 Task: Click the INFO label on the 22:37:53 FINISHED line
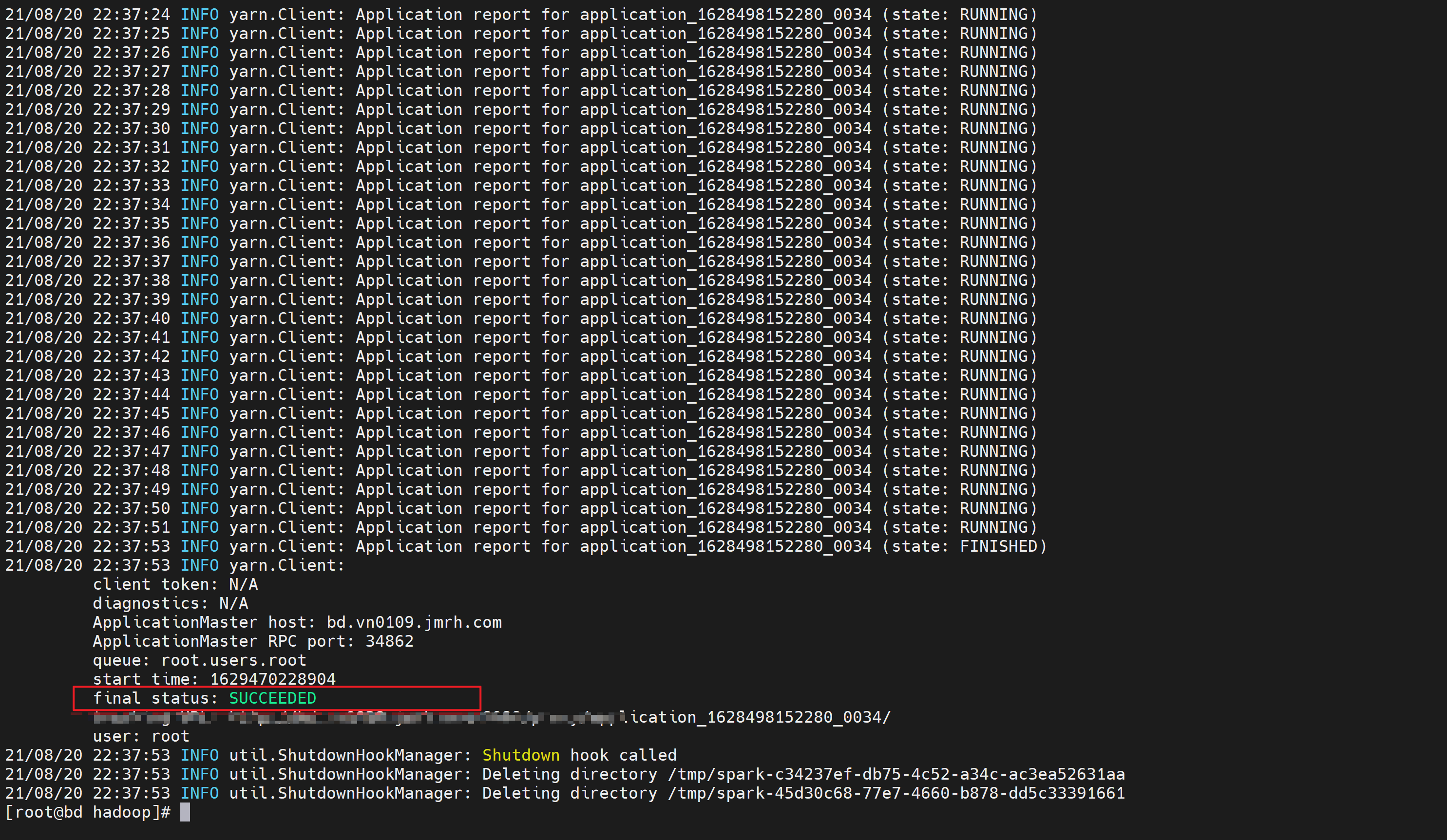click(x=199, y=546)
